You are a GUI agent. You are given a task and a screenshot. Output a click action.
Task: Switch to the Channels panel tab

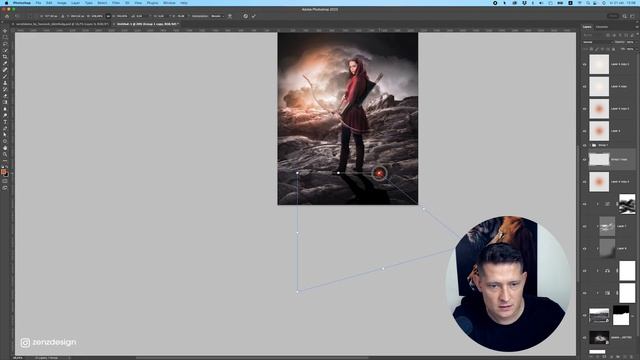click(602, 27)
